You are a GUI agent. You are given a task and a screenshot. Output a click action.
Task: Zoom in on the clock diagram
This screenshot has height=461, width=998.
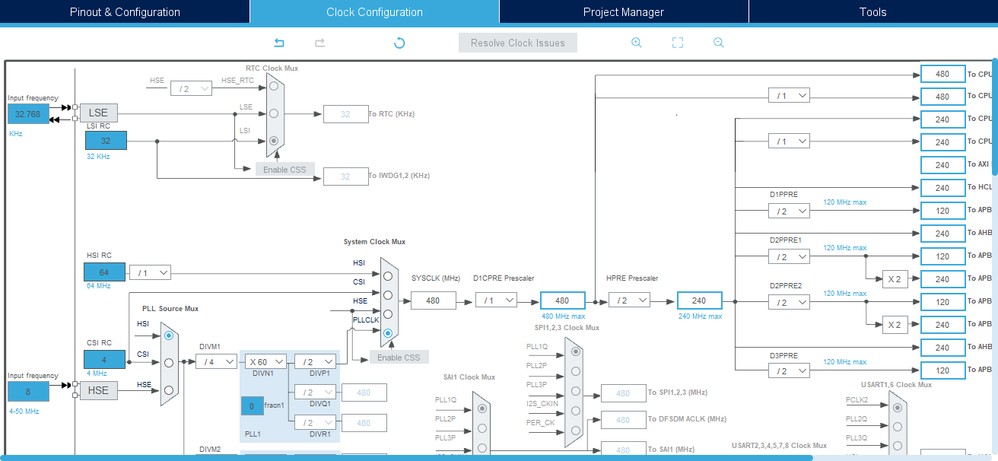636,43
